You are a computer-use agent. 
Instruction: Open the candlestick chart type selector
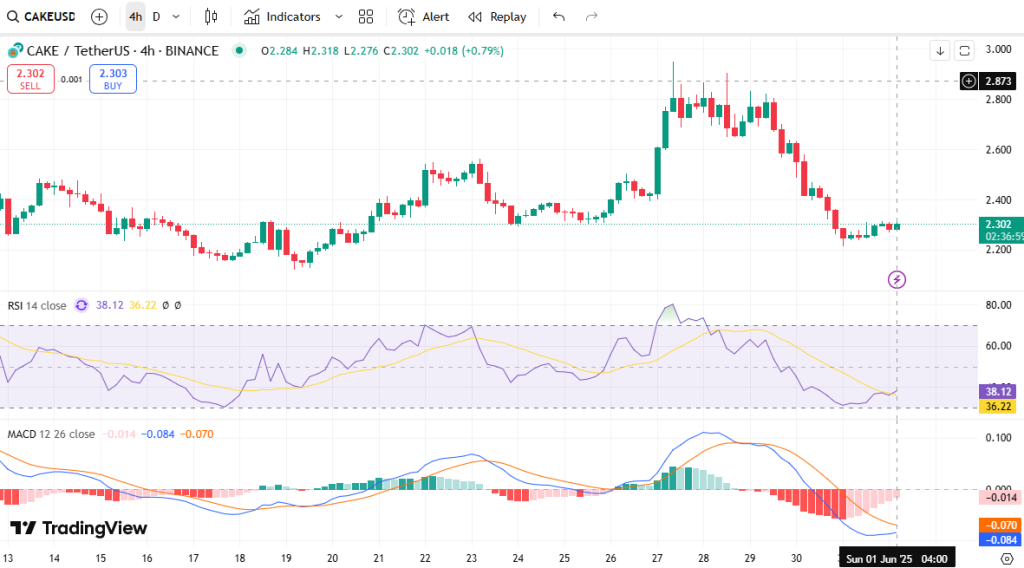point(211,16)
